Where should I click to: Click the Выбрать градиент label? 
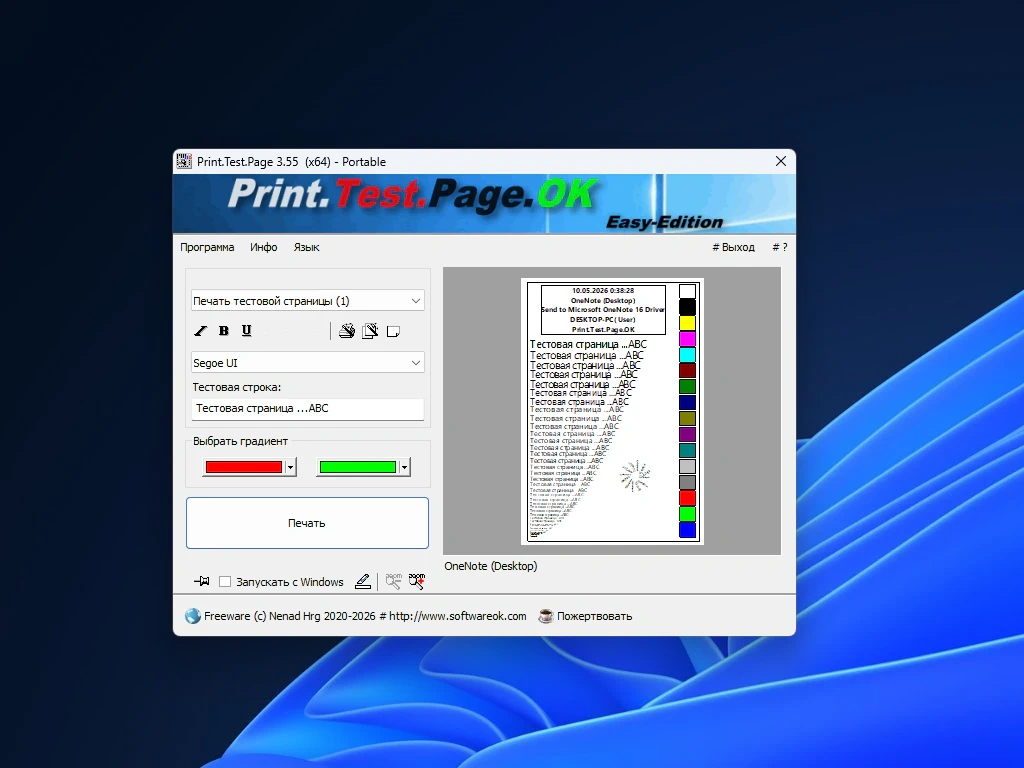tap(240, 441)
